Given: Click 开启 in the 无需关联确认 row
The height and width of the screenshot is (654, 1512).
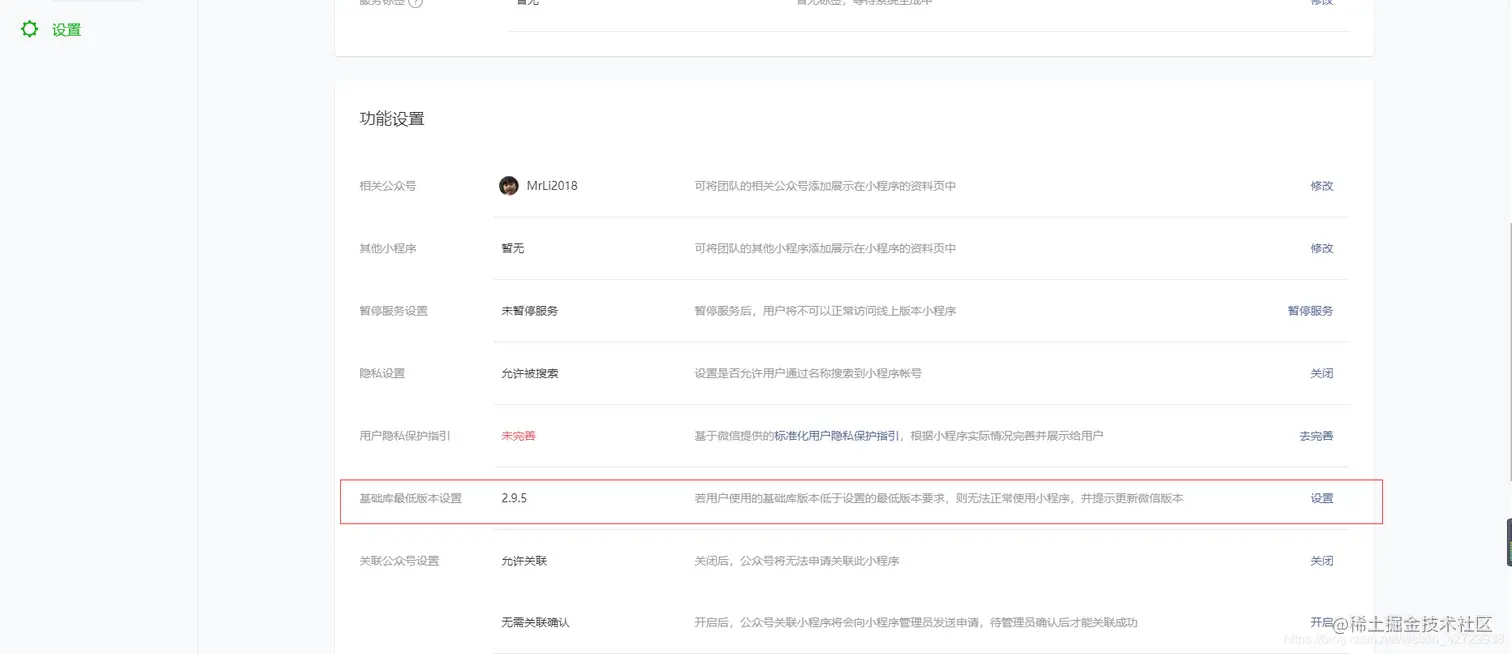Looking at the screenshot, I should point(1322,622).
